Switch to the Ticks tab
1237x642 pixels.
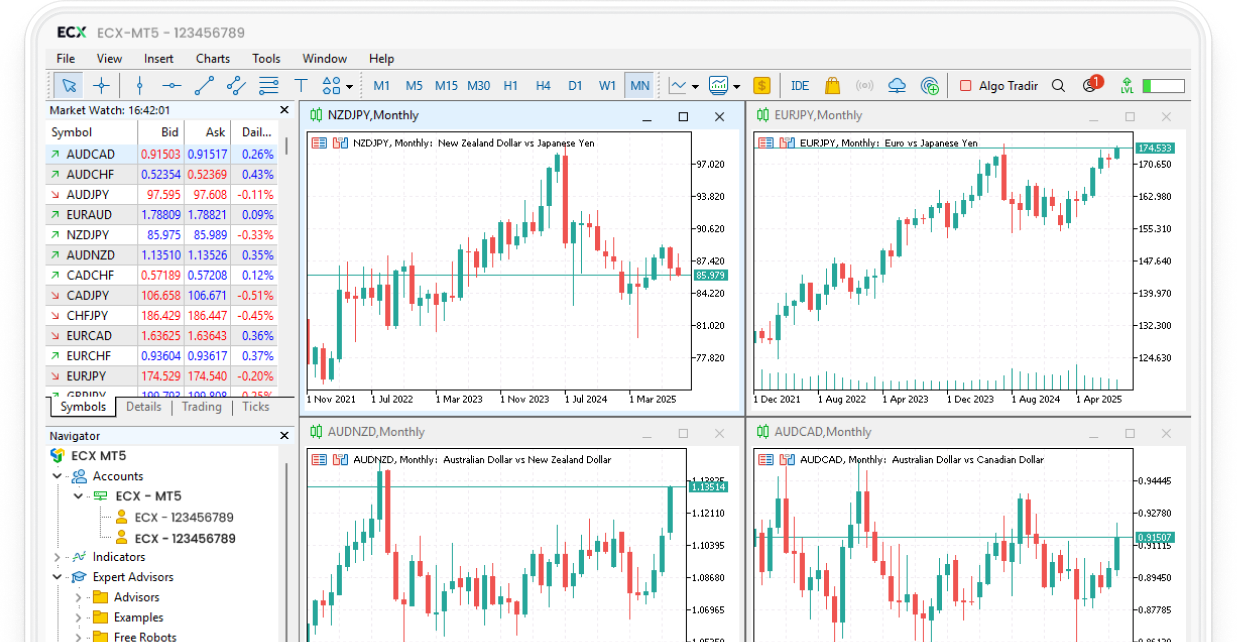click(x=256, y=407)
